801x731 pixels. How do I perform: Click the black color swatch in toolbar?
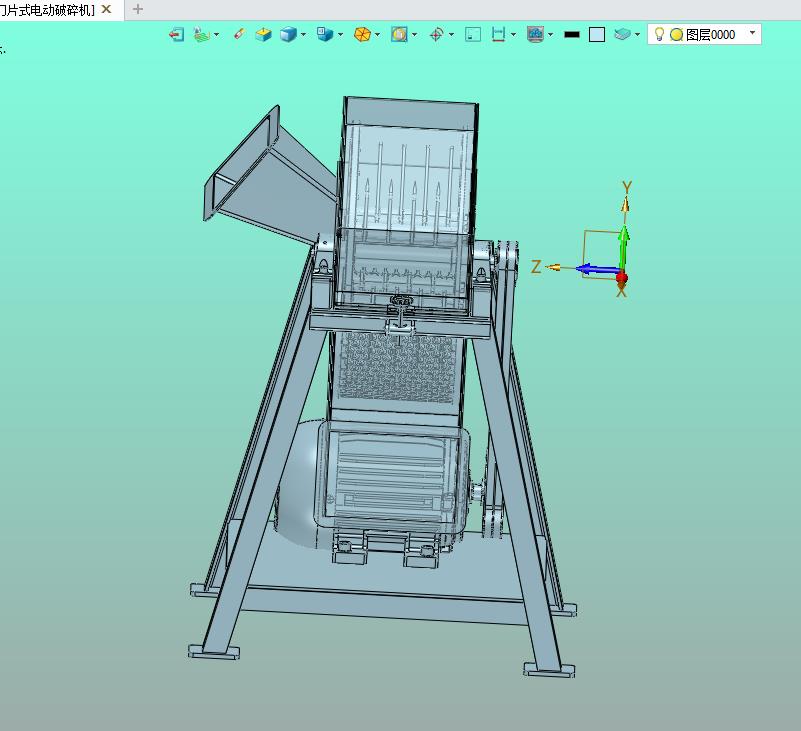tap(572, 35)
